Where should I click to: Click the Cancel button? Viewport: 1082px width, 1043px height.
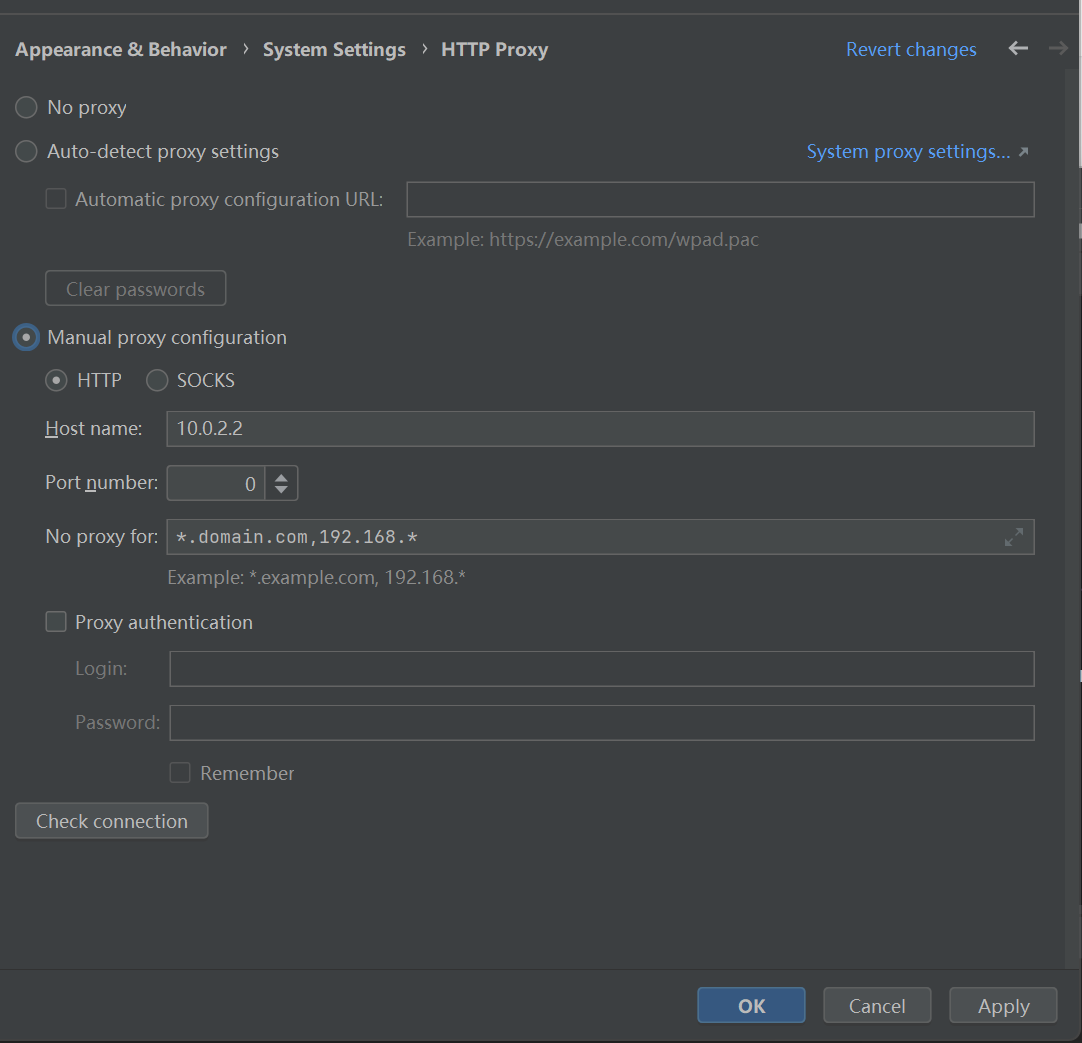[877, 1006]
